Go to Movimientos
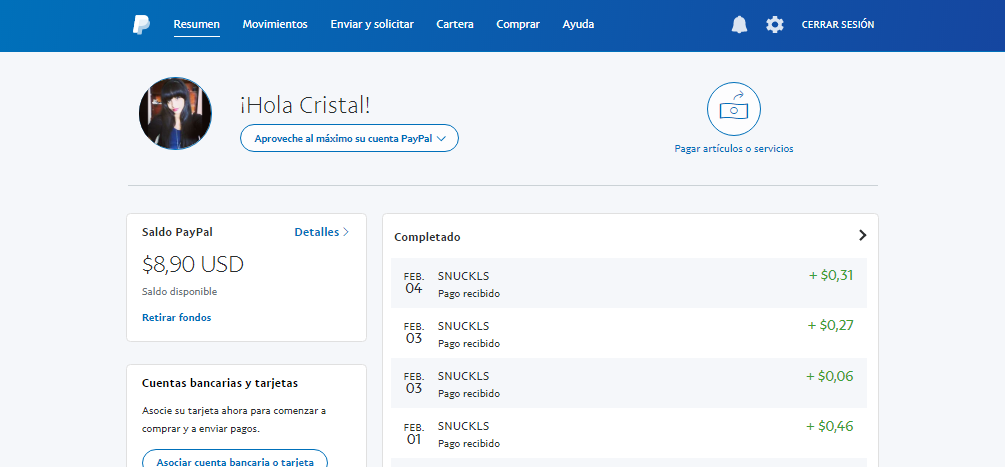Viewport: 1005px width, 467px height. pos(275,24)
